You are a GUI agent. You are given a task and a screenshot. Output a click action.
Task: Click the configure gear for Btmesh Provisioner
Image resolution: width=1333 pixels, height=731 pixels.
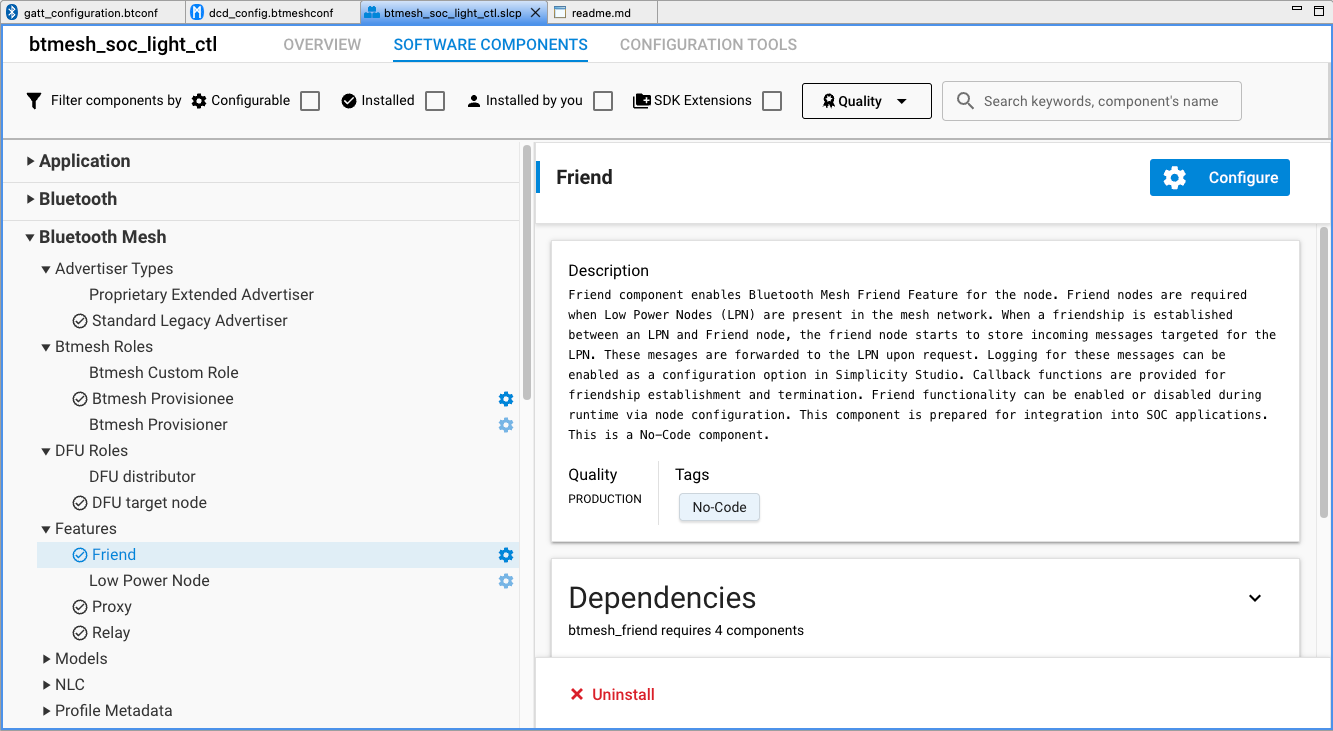point(505,424)
